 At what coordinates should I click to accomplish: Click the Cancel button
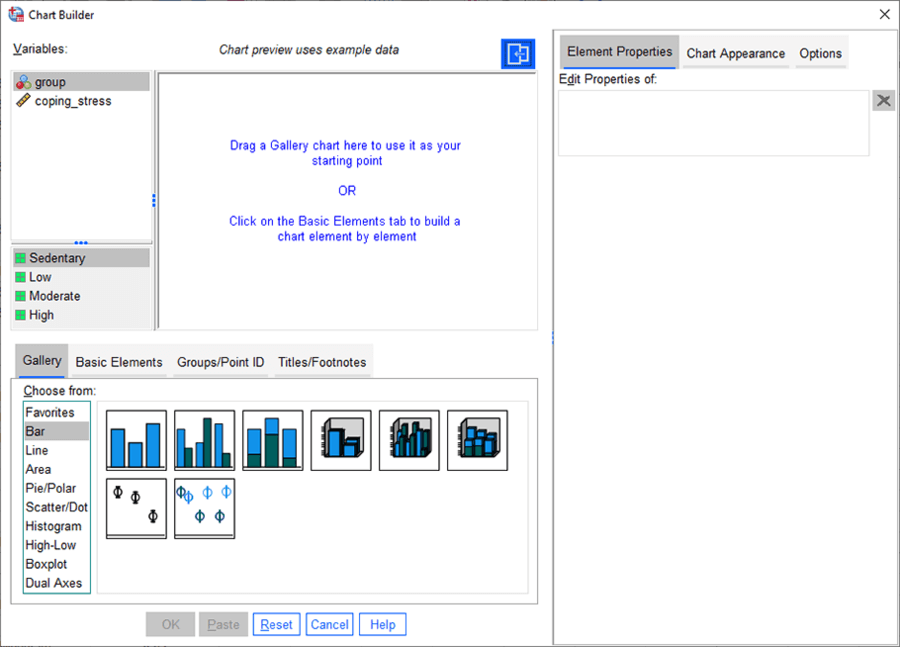pyautogui.click(x=329, y=624)
